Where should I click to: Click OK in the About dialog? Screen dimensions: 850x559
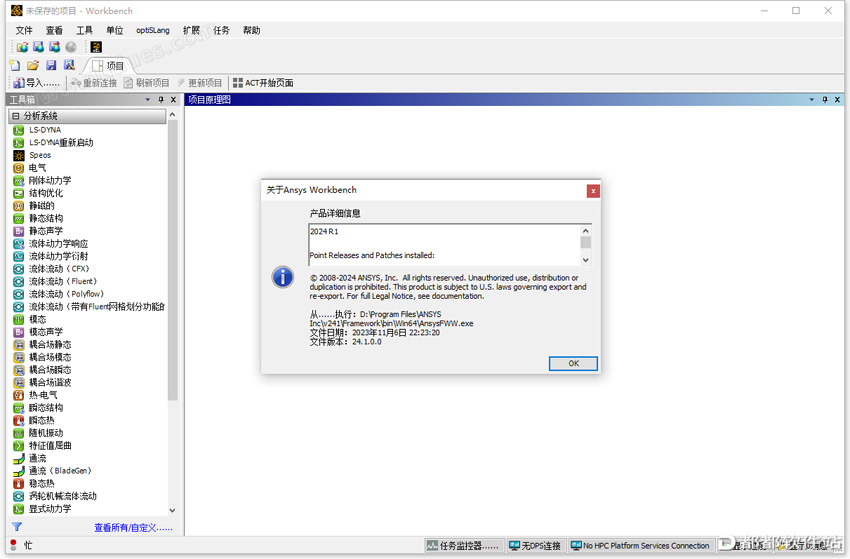(x=574, y=363)
